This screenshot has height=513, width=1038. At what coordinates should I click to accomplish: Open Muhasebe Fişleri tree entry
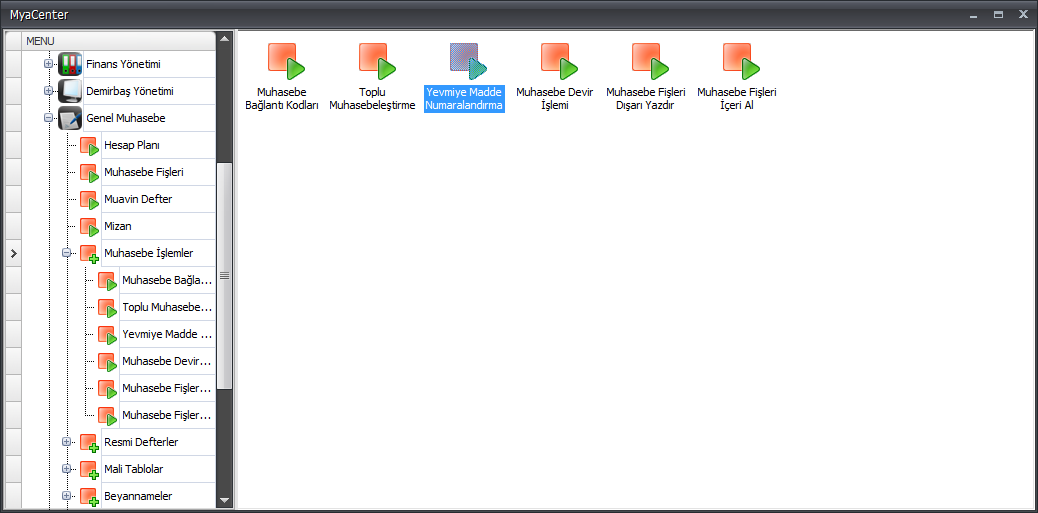pyautogui.click(x=143, y=173)
